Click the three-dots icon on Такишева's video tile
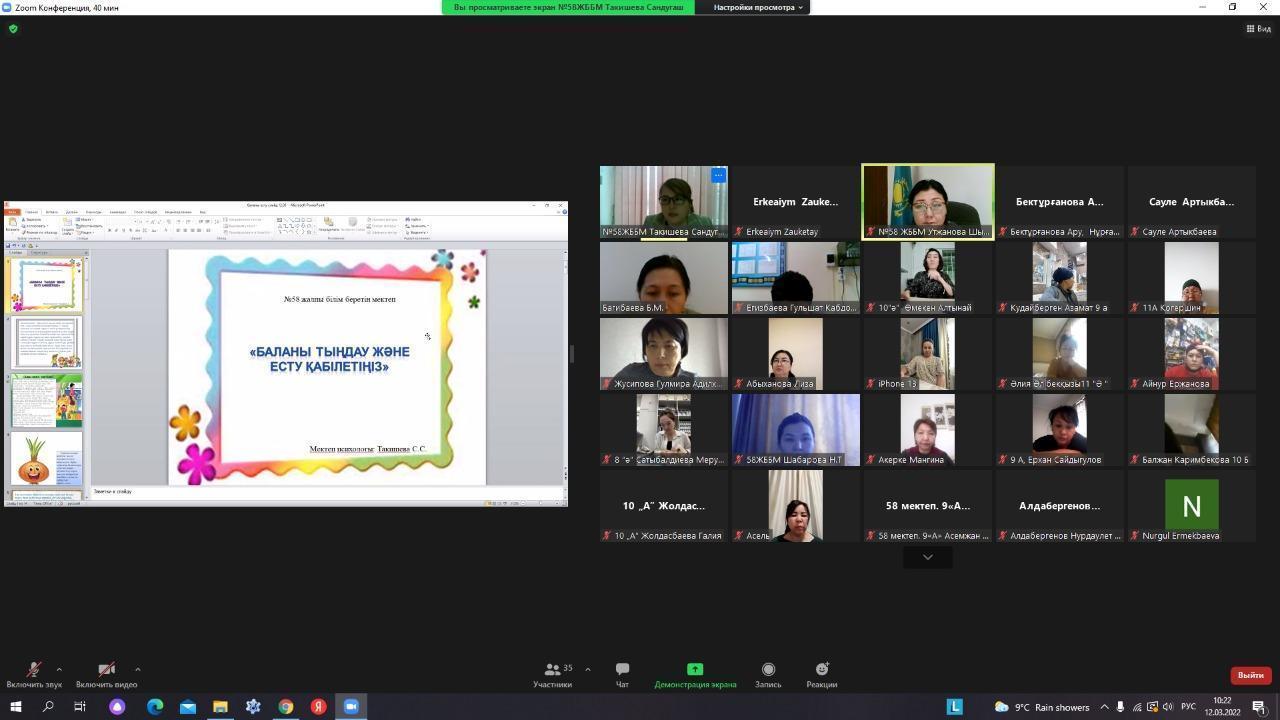Image resolution: width=1280 pixels, height=720 pixels. [x=718, y=176]
